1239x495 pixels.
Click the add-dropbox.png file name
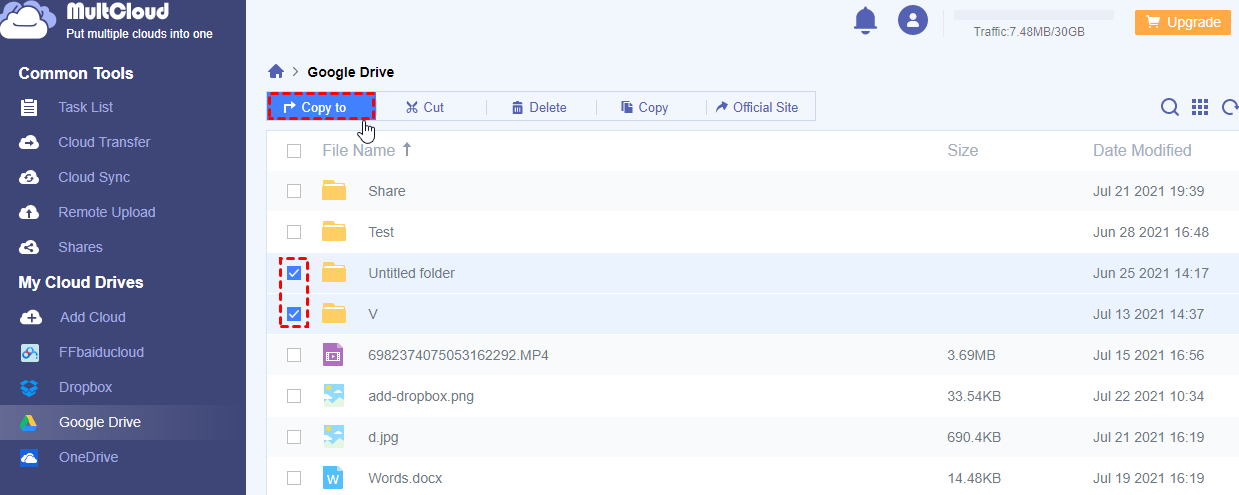click(x=421, y=396)
